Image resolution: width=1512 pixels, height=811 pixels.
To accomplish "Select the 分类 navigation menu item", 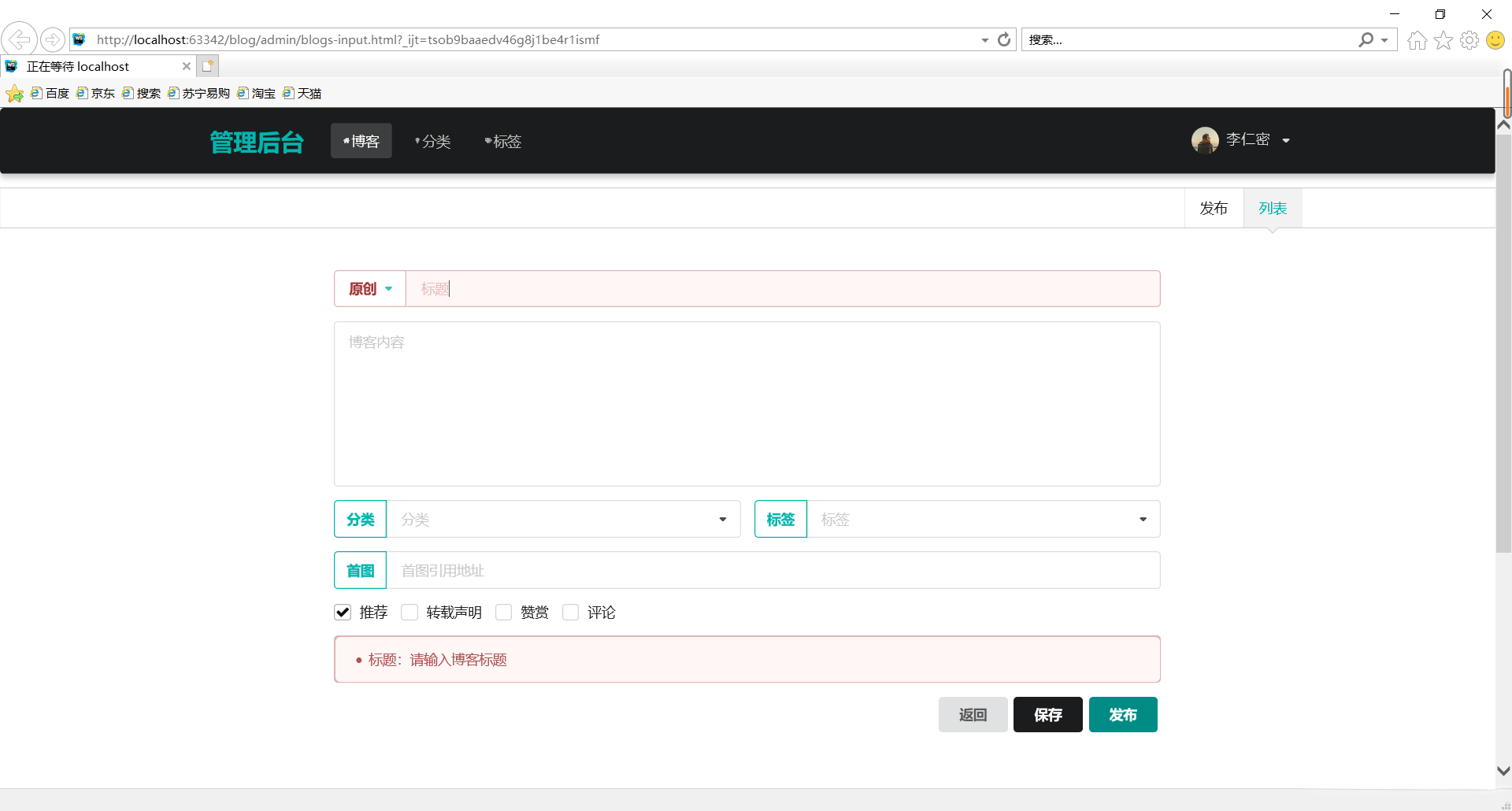I will (432, 141).
